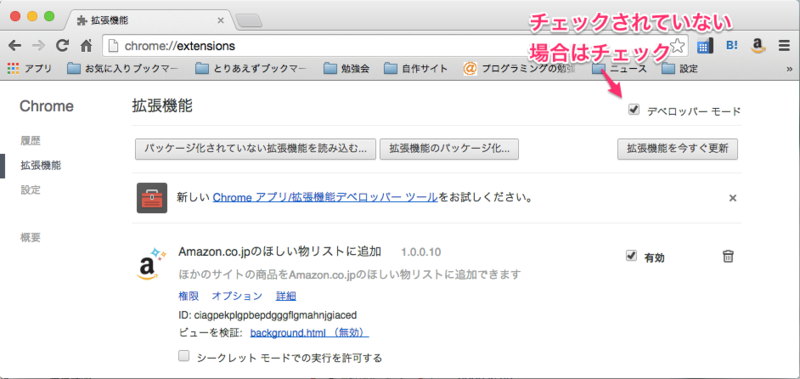Open 設定 in the sidebar
800x379 pixels.
(31, 190)
